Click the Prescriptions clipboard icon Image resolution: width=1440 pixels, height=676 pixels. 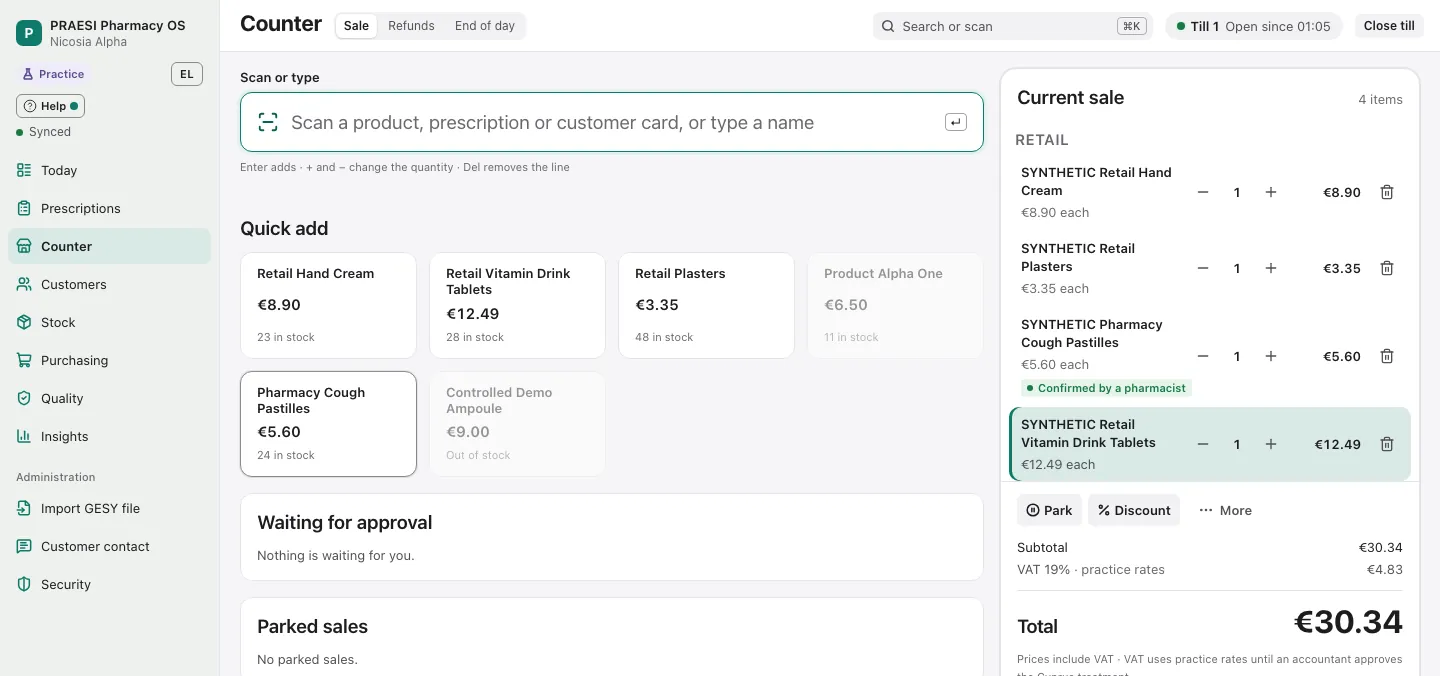24,208
